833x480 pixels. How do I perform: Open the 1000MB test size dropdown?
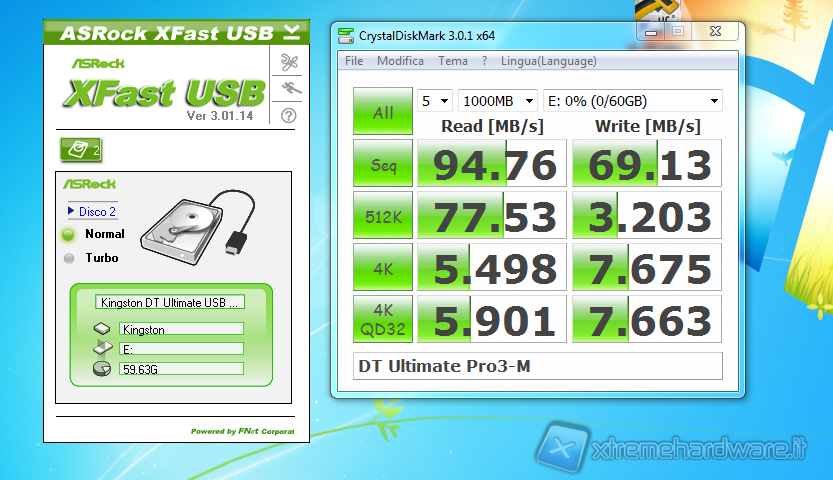pyautogui.click(x=497, y=101)
